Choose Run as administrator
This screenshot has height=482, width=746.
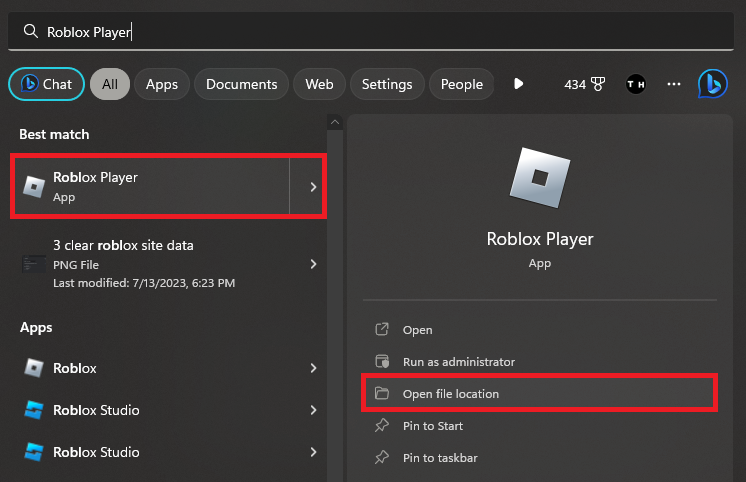click(x=540, y=362)
